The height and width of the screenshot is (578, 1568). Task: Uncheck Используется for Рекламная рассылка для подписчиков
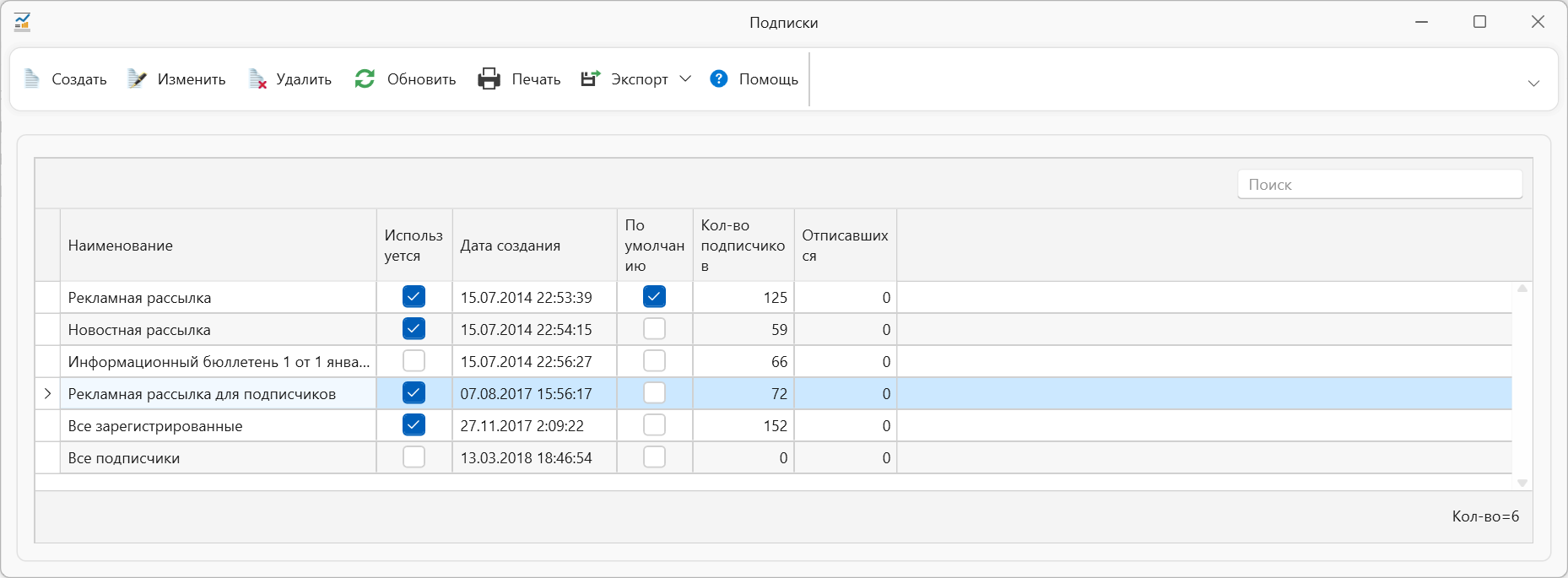414,392
